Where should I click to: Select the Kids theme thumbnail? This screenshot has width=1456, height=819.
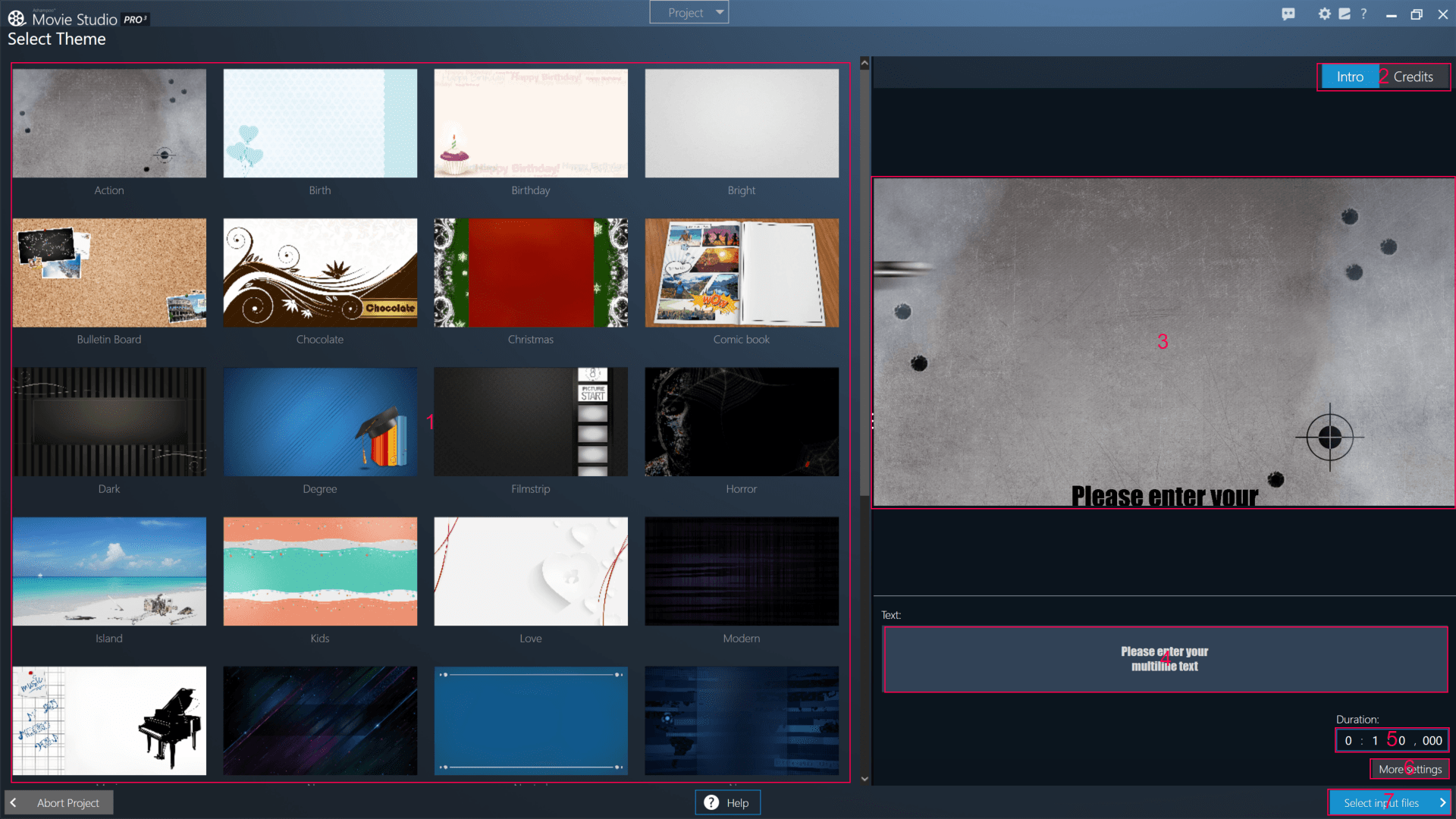click(x=320, y=572)
